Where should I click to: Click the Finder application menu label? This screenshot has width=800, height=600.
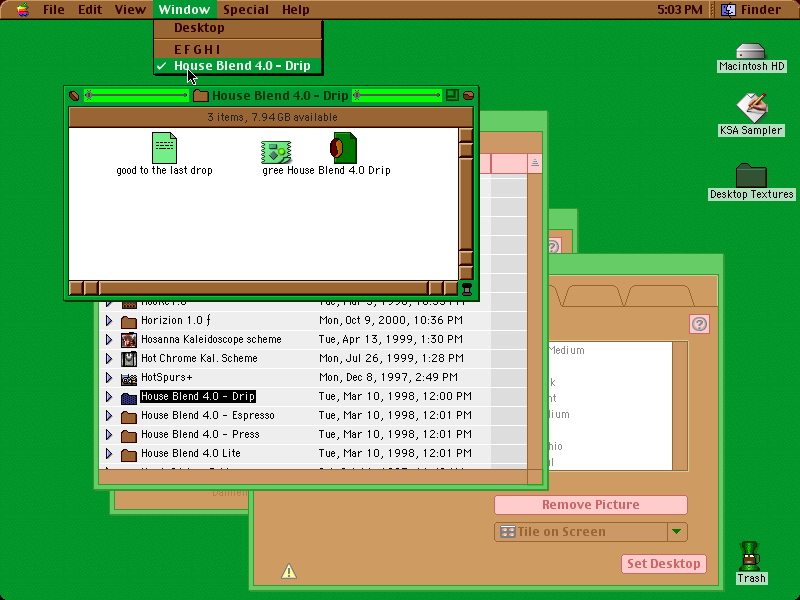tap(761, 10)
